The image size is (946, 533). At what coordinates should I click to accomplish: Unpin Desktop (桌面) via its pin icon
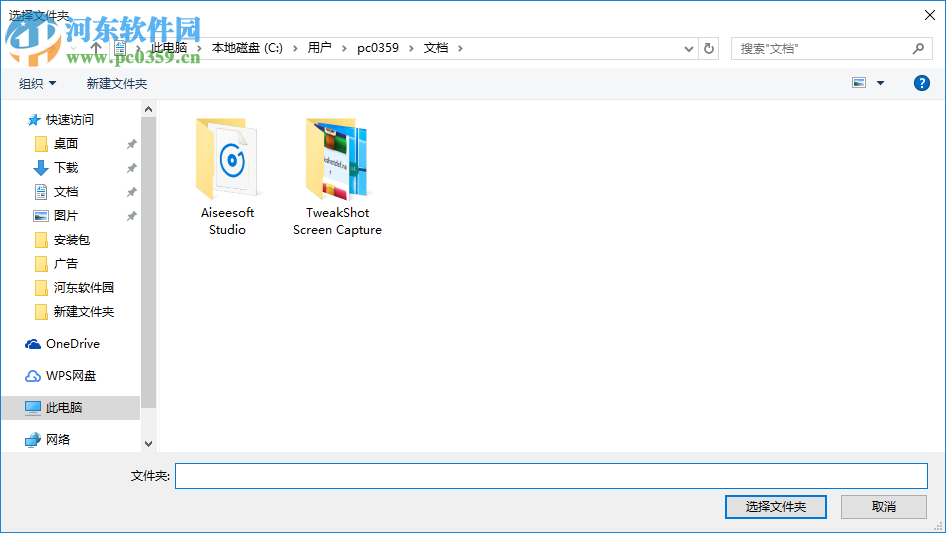coord(132,144)
